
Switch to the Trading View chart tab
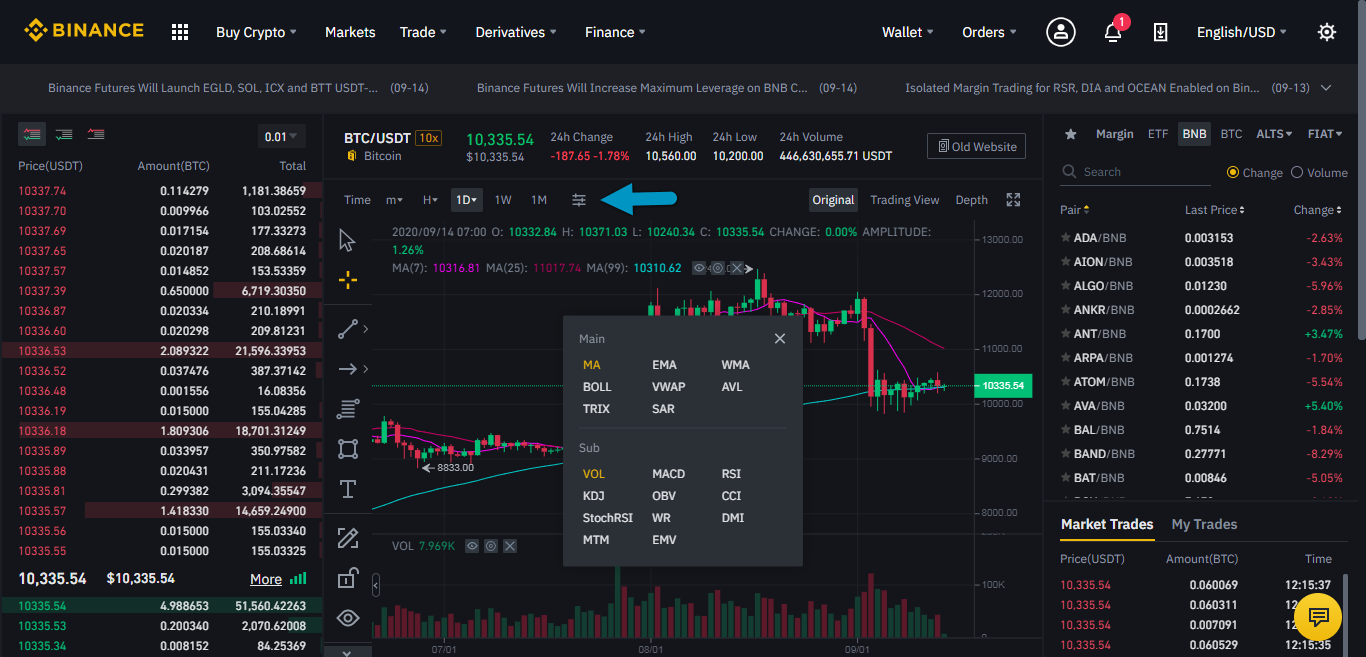[905, 200]
